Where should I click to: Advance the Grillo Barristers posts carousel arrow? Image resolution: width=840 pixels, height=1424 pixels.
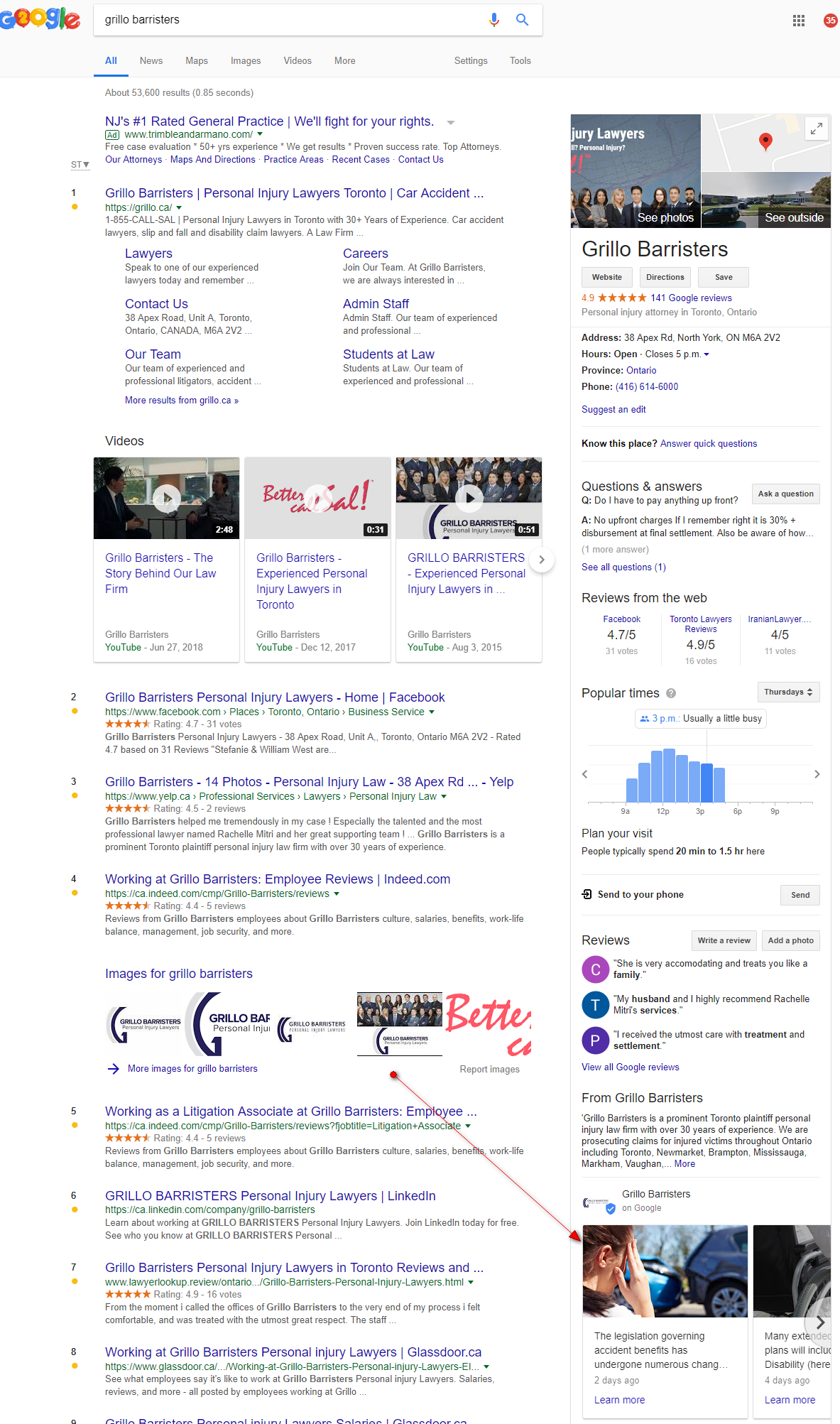820,1322
